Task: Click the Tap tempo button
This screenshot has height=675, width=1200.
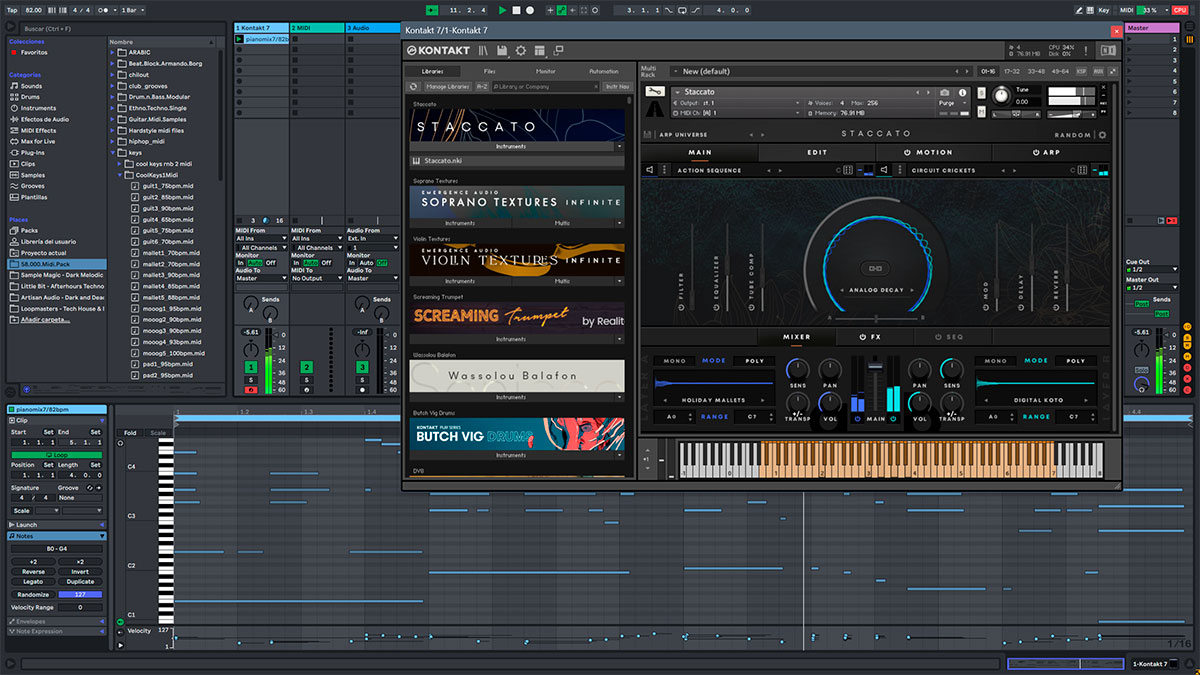Action: 11,10
